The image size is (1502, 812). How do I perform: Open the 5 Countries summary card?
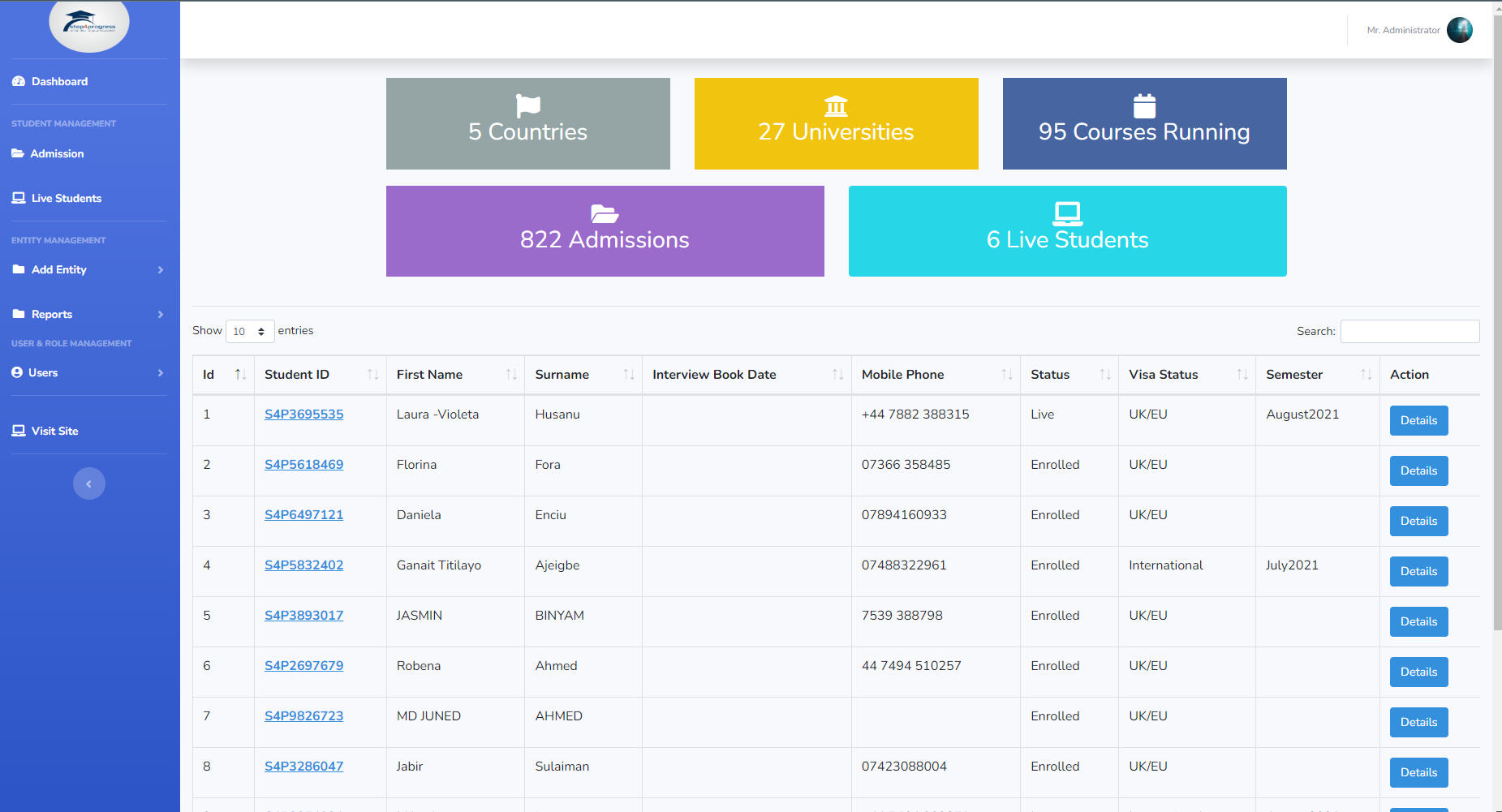pyautogui.click(x=528, y=123)
